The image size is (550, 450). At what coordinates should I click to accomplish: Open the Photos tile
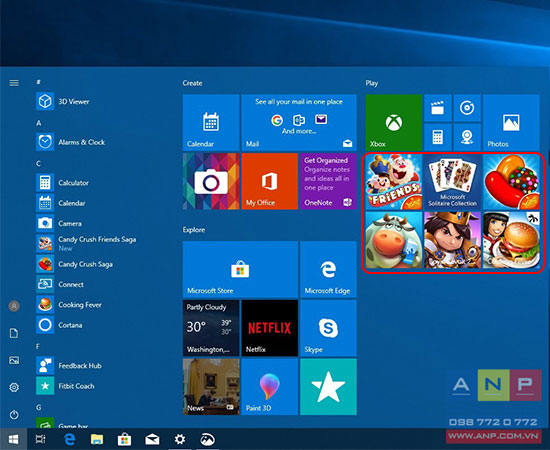[511, 122]
